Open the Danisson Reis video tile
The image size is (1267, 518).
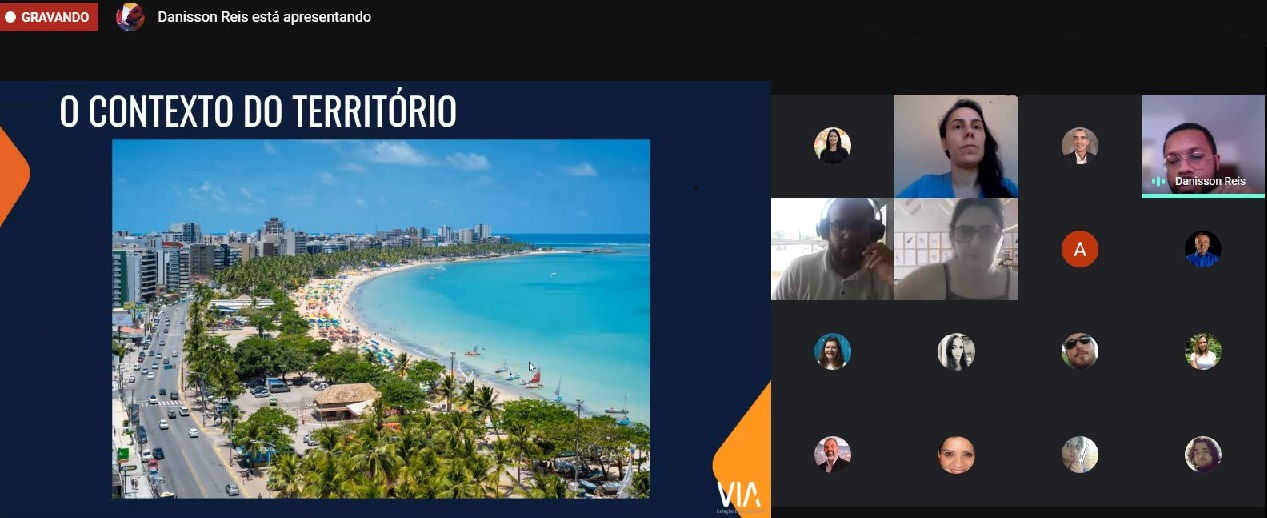pyautogui.click(x=1203, y=144)
